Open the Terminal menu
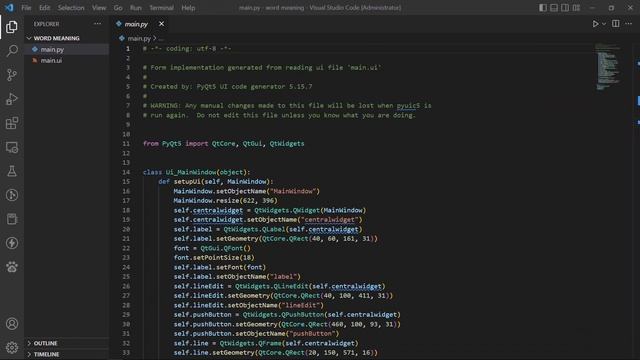This screenshot has width=640, height=360. [x=161, y=8]
